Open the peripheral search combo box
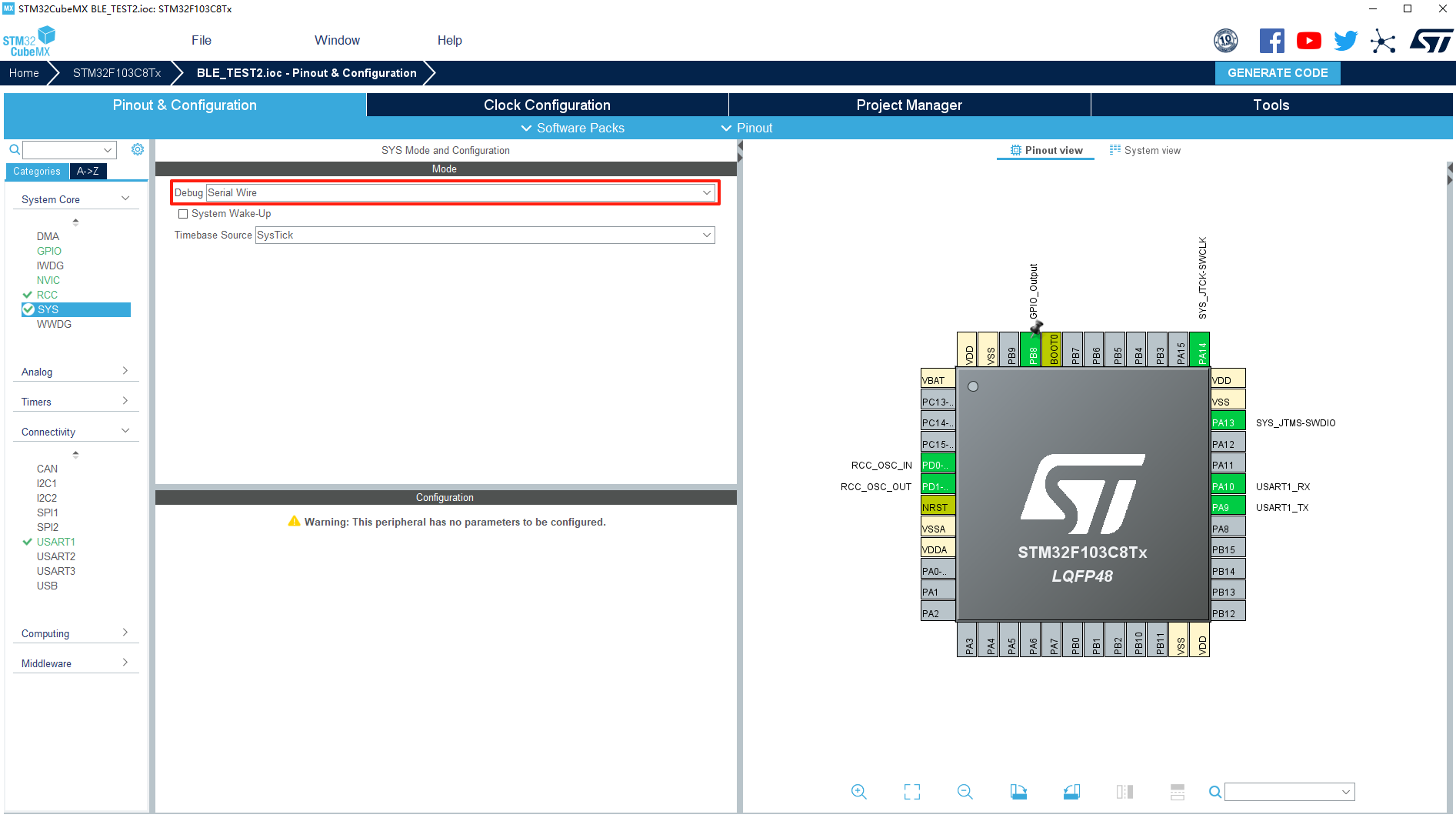1456x818 pixels. click(69, 149)
